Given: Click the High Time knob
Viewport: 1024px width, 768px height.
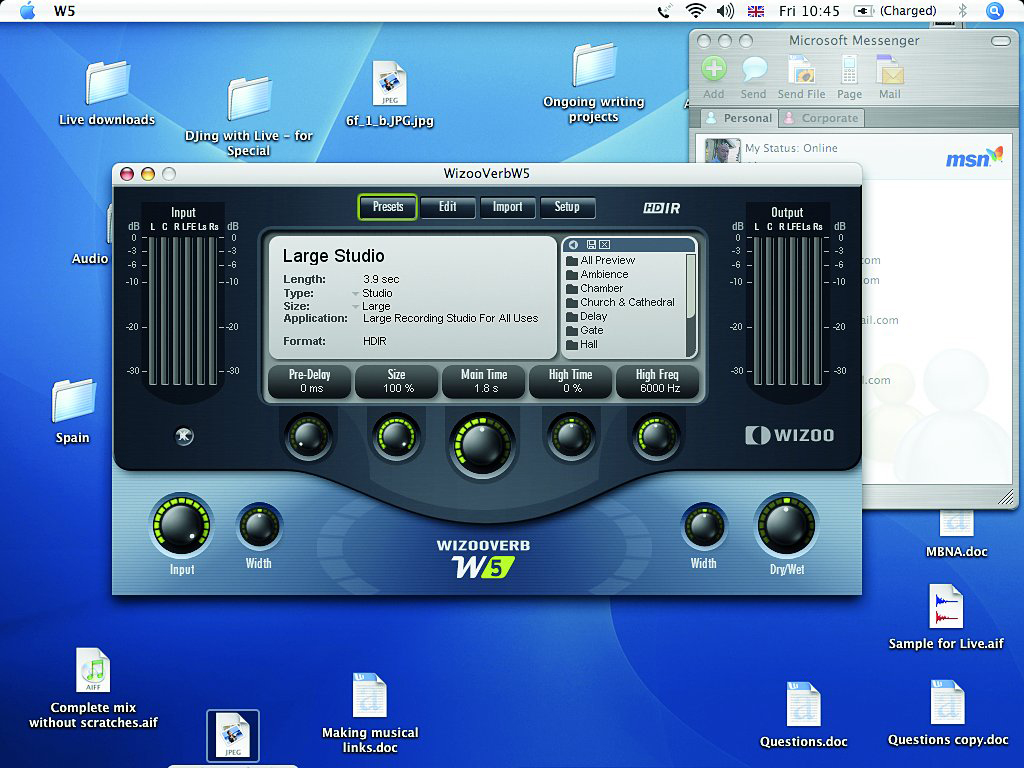Looking at the screenshot, I should (570, 436).
